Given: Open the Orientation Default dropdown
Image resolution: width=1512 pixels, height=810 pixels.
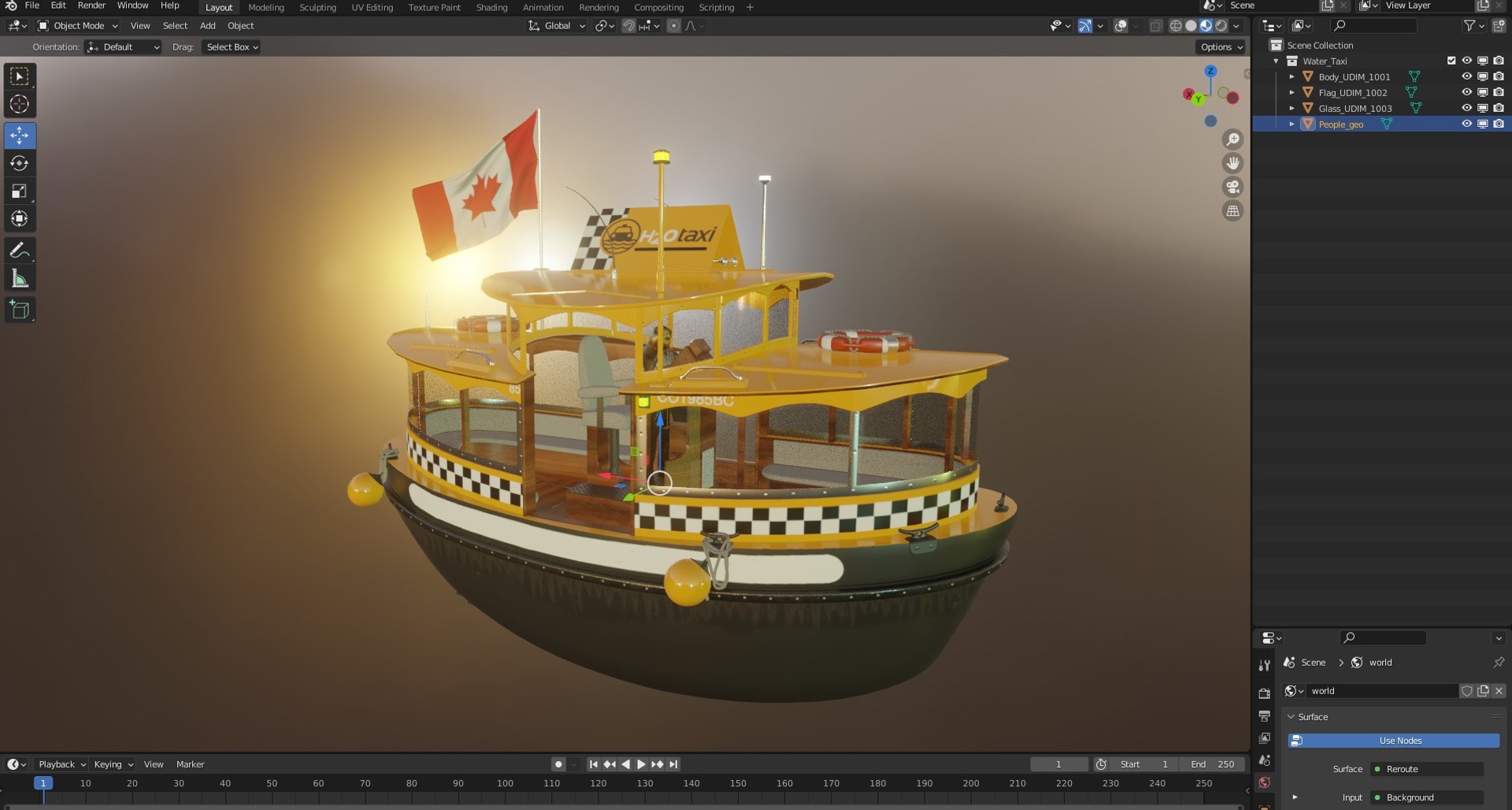Looking at the screenshot, I should [124, 47].
